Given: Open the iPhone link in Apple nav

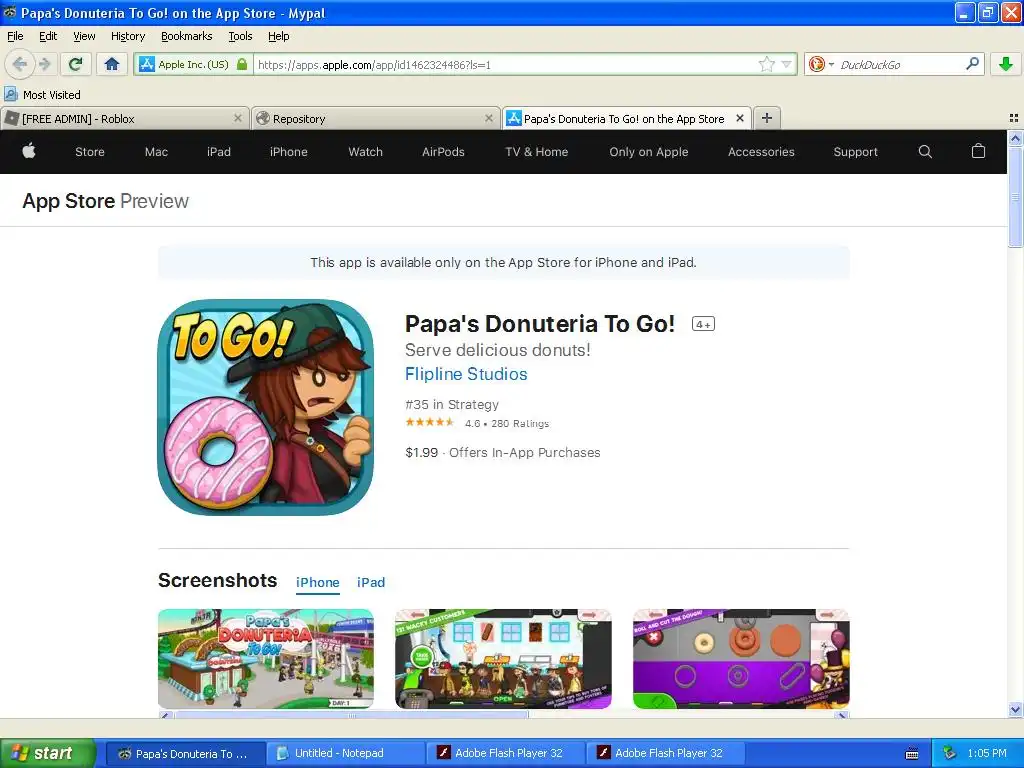Looking at the screenshot, I should (289, 152).
